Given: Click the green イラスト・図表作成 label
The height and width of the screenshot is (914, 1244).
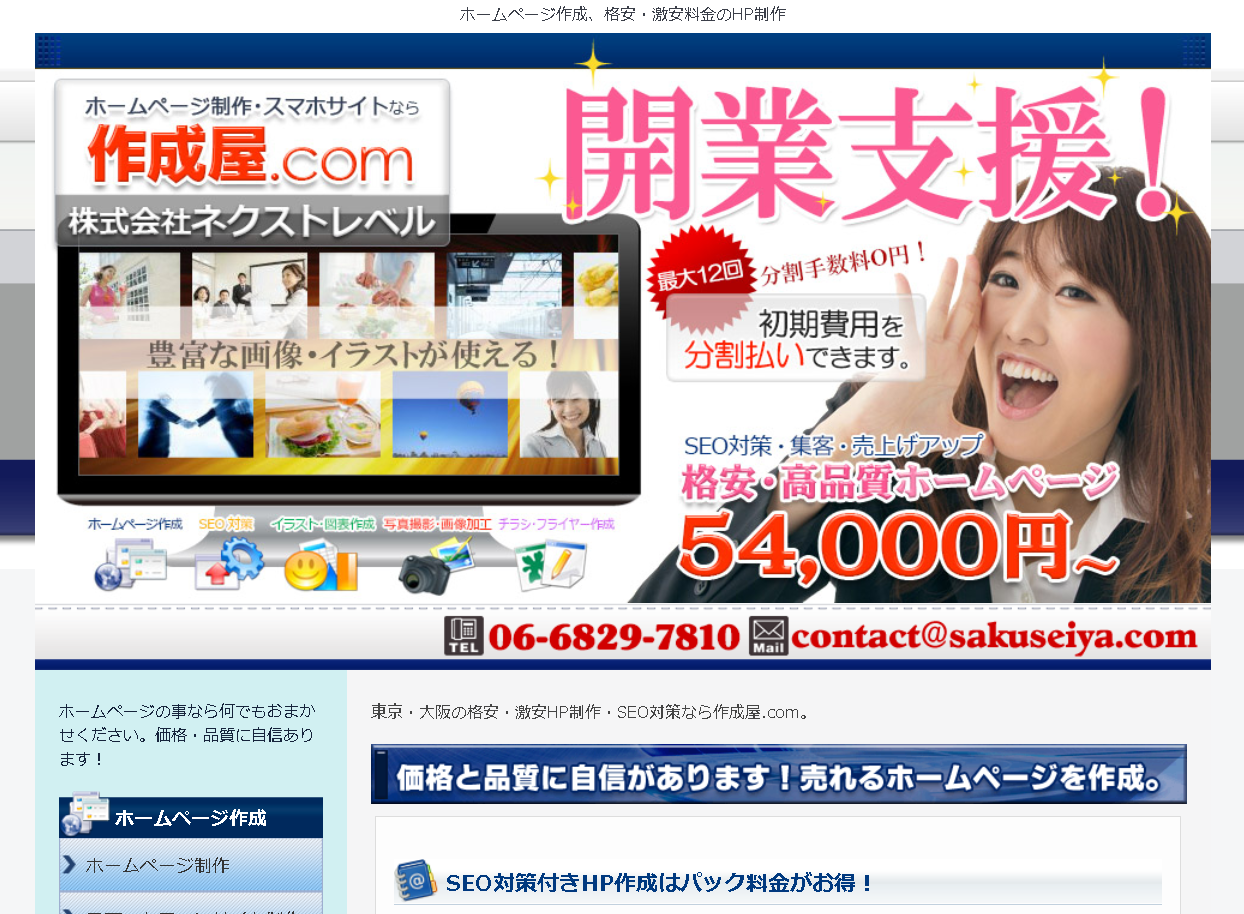Looking at the screenshot, I should point(322,524).
